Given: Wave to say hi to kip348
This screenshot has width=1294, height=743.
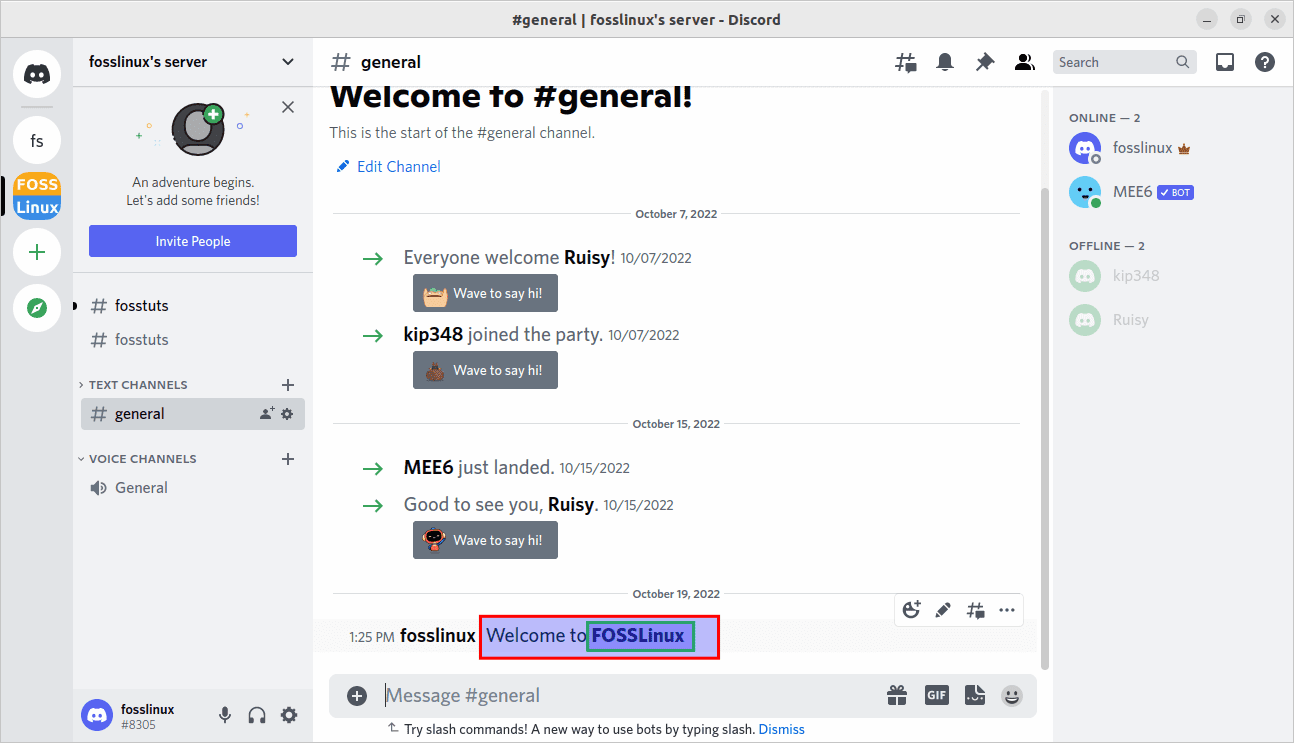Looking at the screenshot, I should pyautogui.click(x=485, y=370).
